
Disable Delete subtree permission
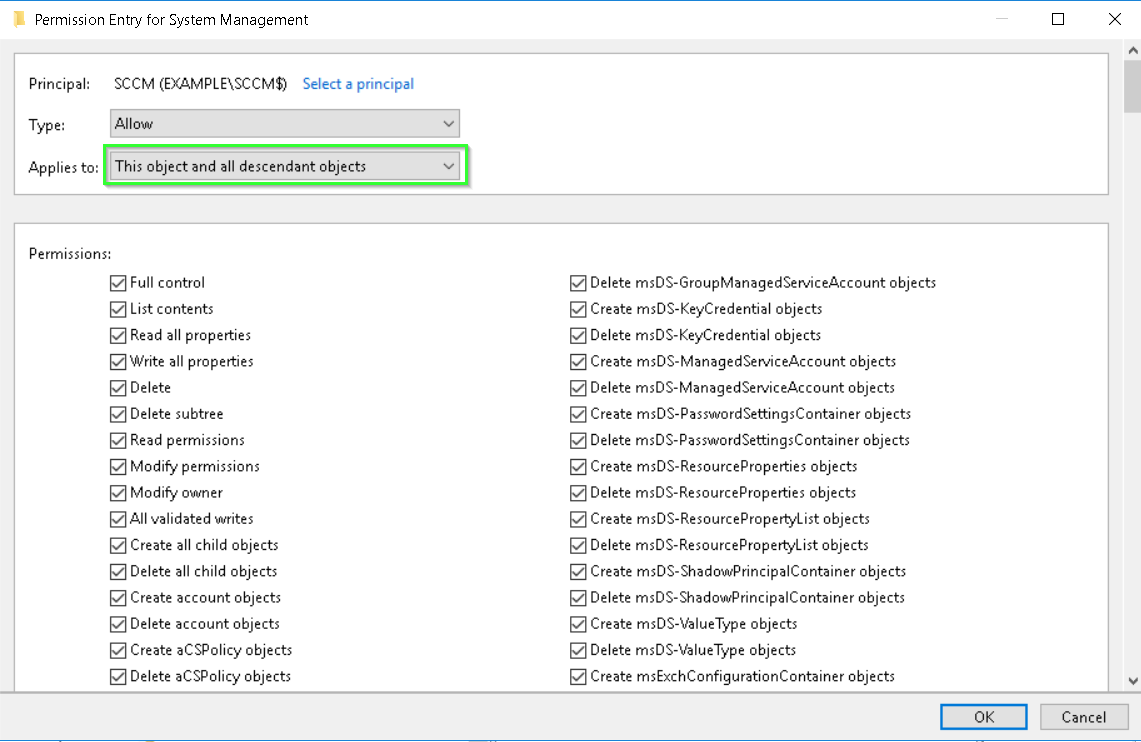click(118, 414)
